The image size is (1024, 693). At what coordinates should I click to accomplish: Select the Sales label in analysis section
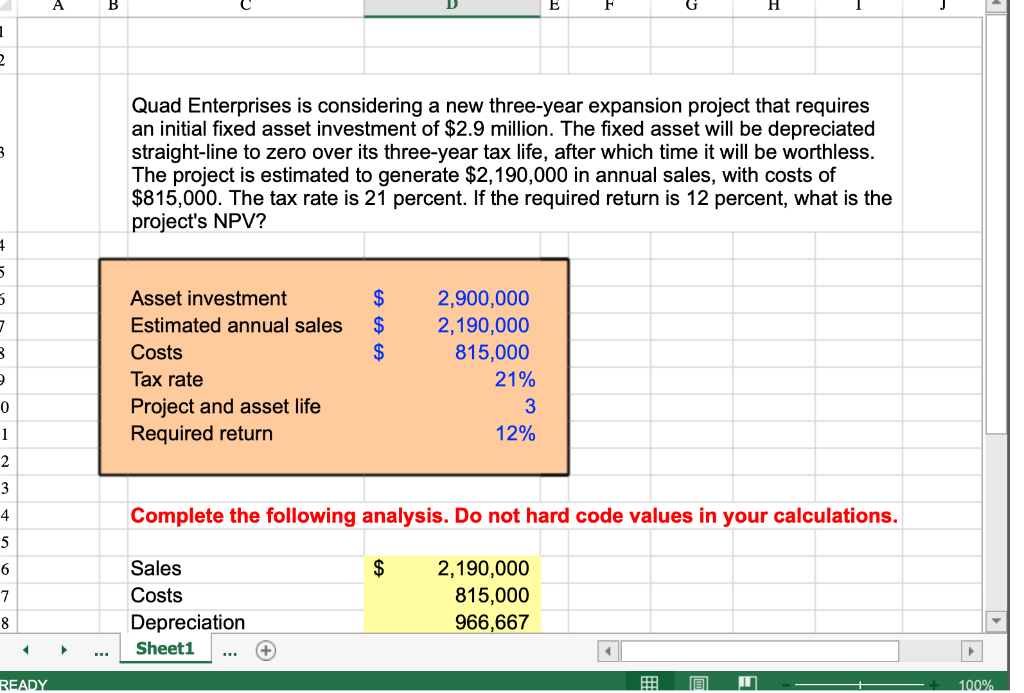(246, 568)
